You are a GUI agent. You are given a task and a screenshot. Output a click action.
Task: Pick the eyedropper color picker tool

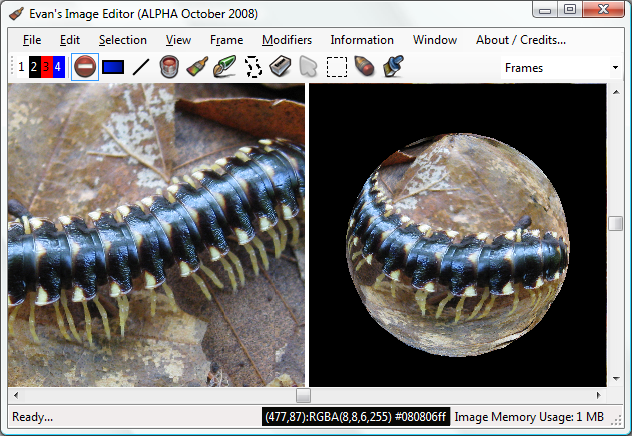click(x=393, y=66)
